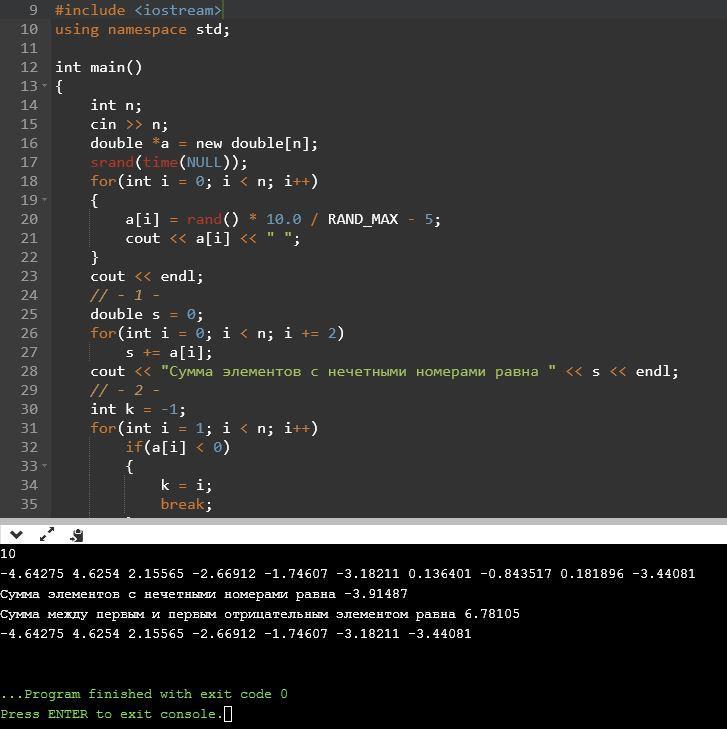Image resolution: width=727 pixels, height=729 pixels.
Task: Click the sum output value -3.91487 in console
Action: [376, 594]
